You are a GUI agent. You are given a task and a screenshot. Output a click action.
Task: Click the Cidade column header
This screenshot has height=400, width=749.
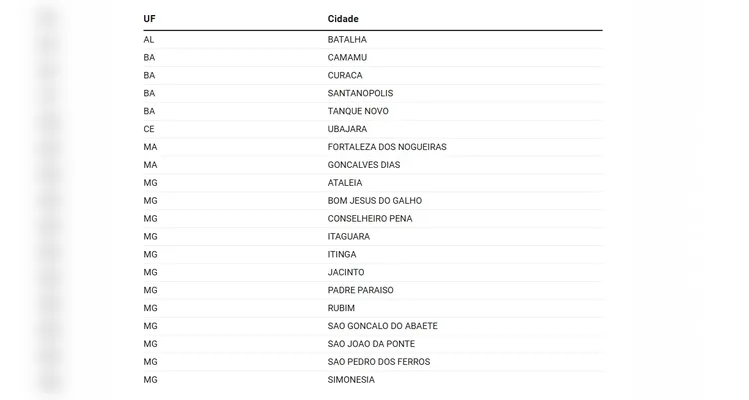coord(343,19)
